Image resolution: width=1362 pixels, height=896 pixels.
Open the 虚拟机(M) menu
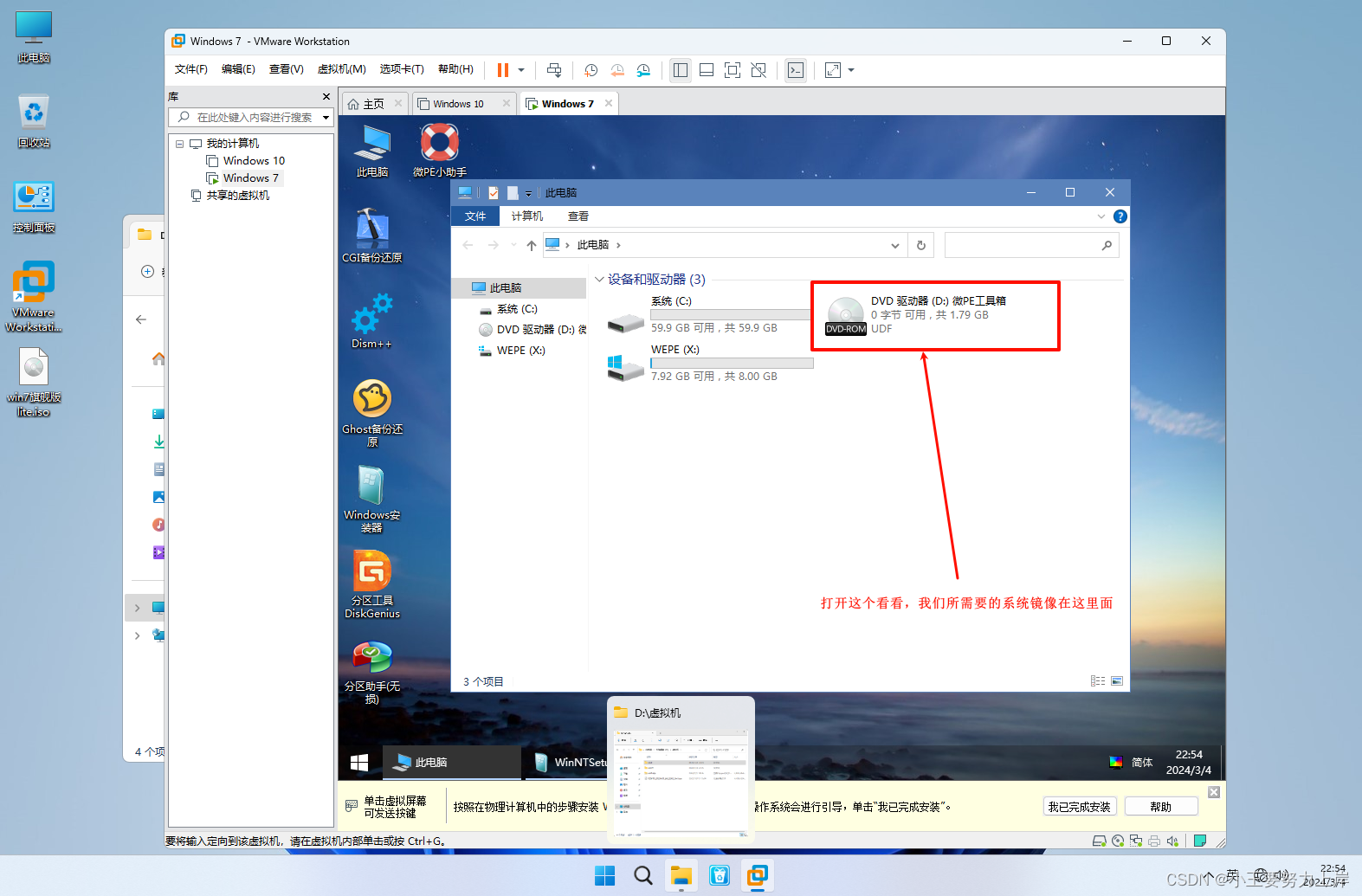tap(341, 69)
